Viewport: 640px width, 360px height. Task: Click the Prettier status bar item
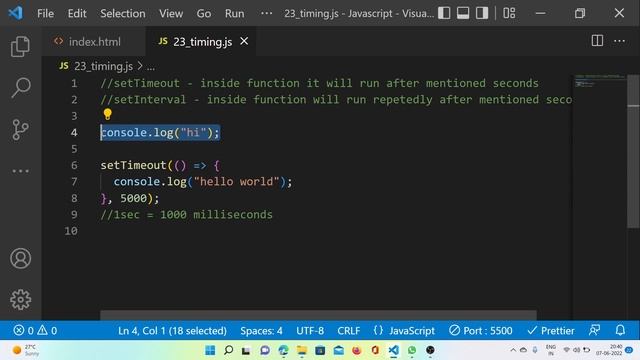(x=551, y=330)
